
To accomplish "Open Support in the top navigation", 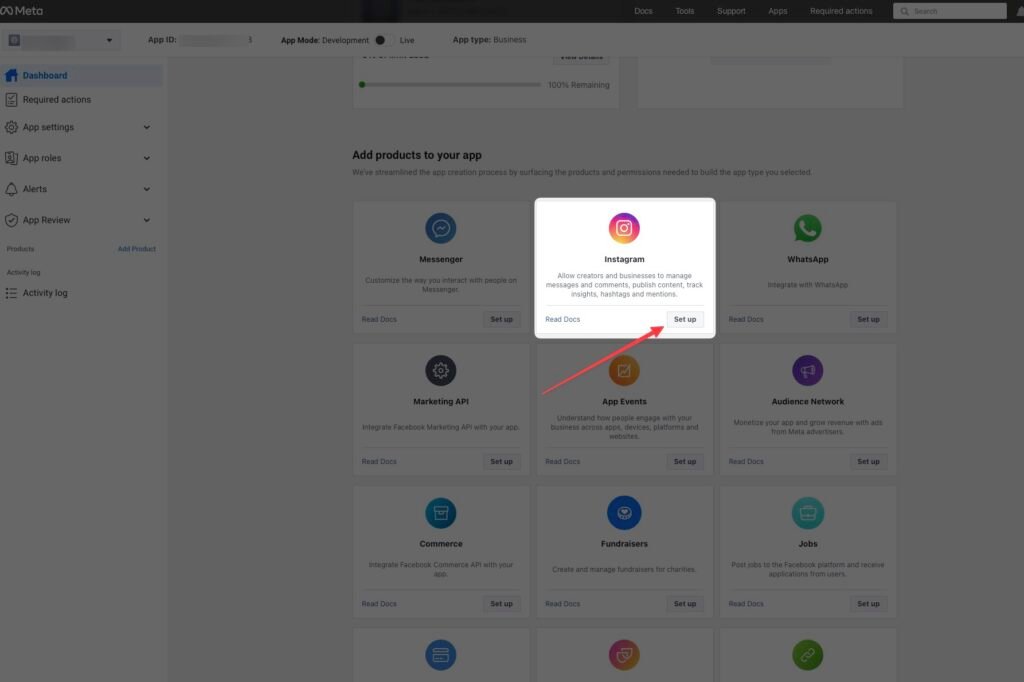I will 731,11.
